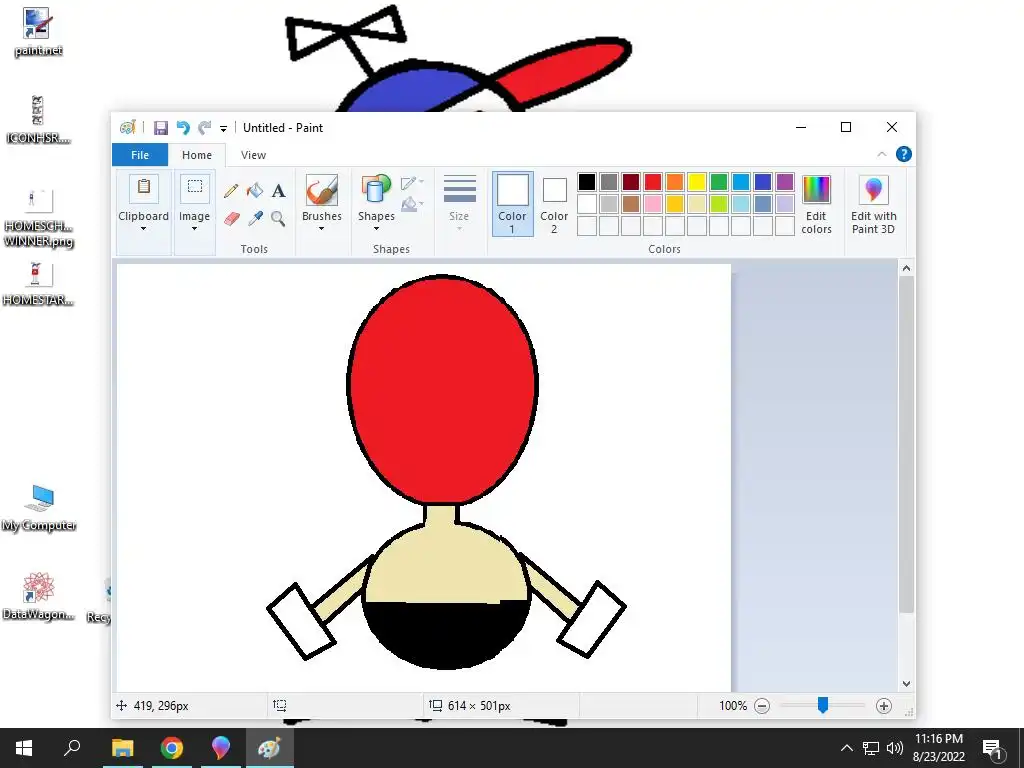The width and height of the screenshot is (1024, 768).
Task: Collapse the ribbon with the chevron
Action: point(882,154)
